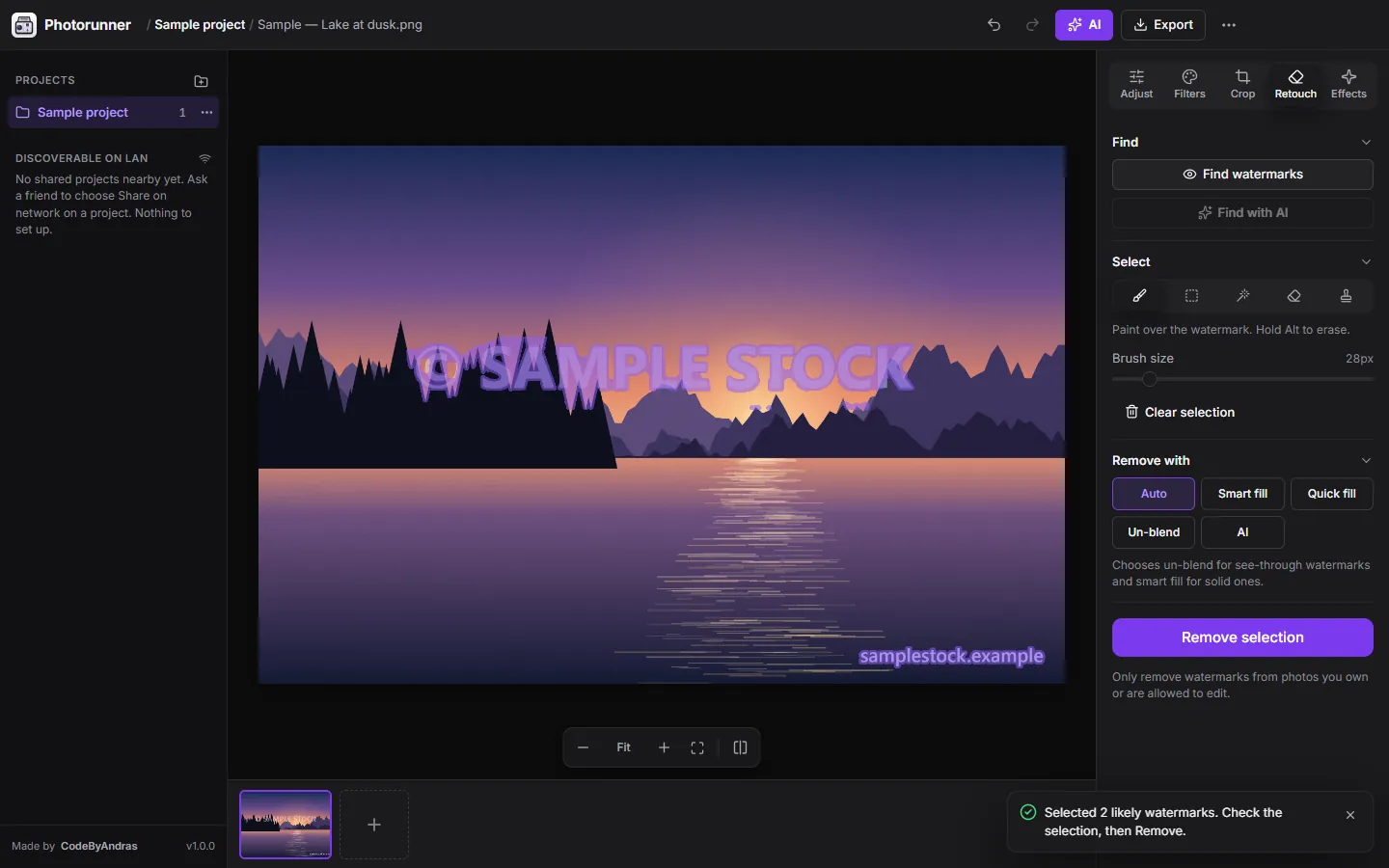The width and height of the screenshot is (1389, 868).
Task: Reset zoom with Fit button
Action: pyautogui.click(x=623, y=747)
